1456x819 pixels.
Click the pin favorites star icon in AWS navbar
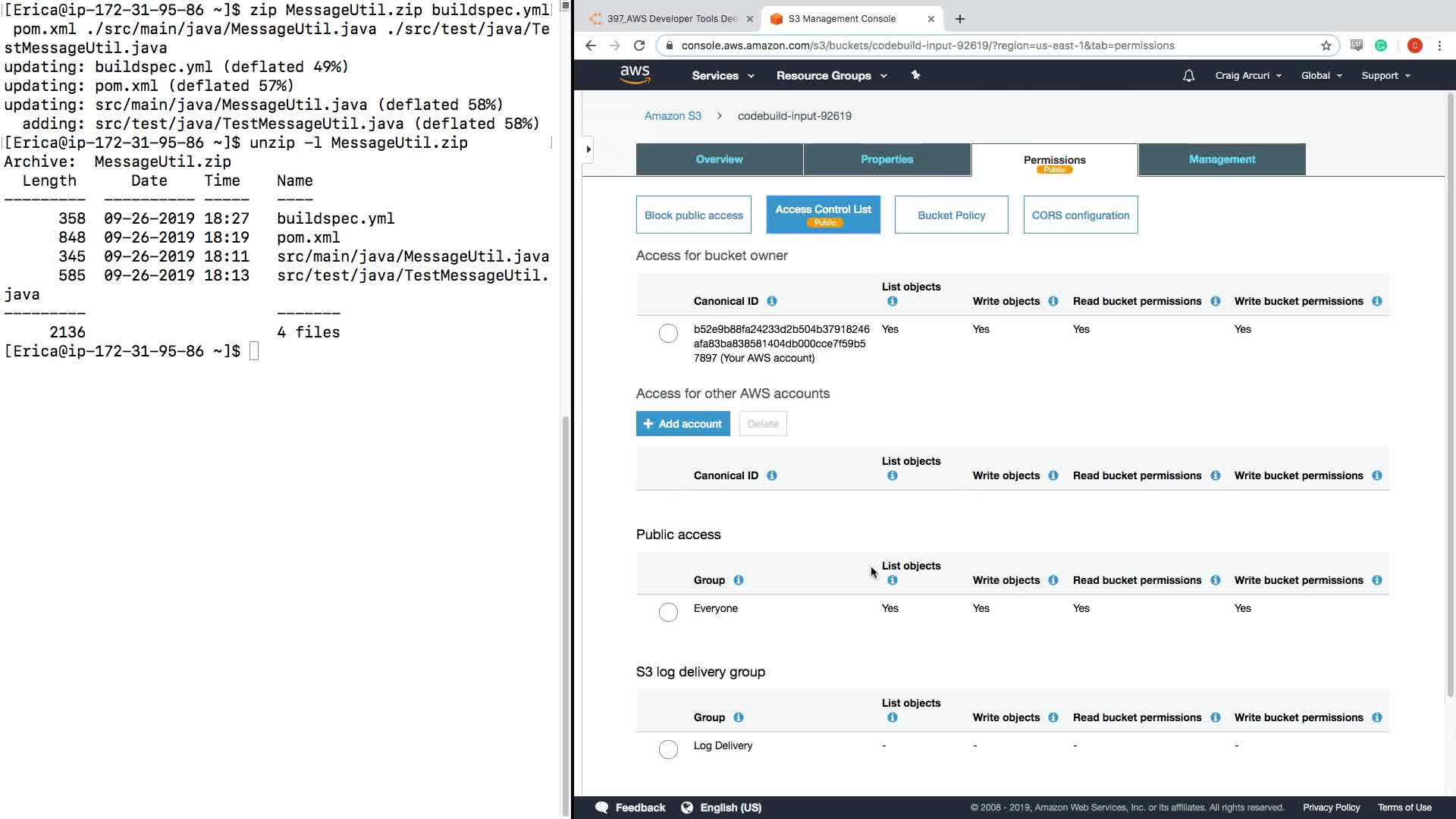(915, 75)
